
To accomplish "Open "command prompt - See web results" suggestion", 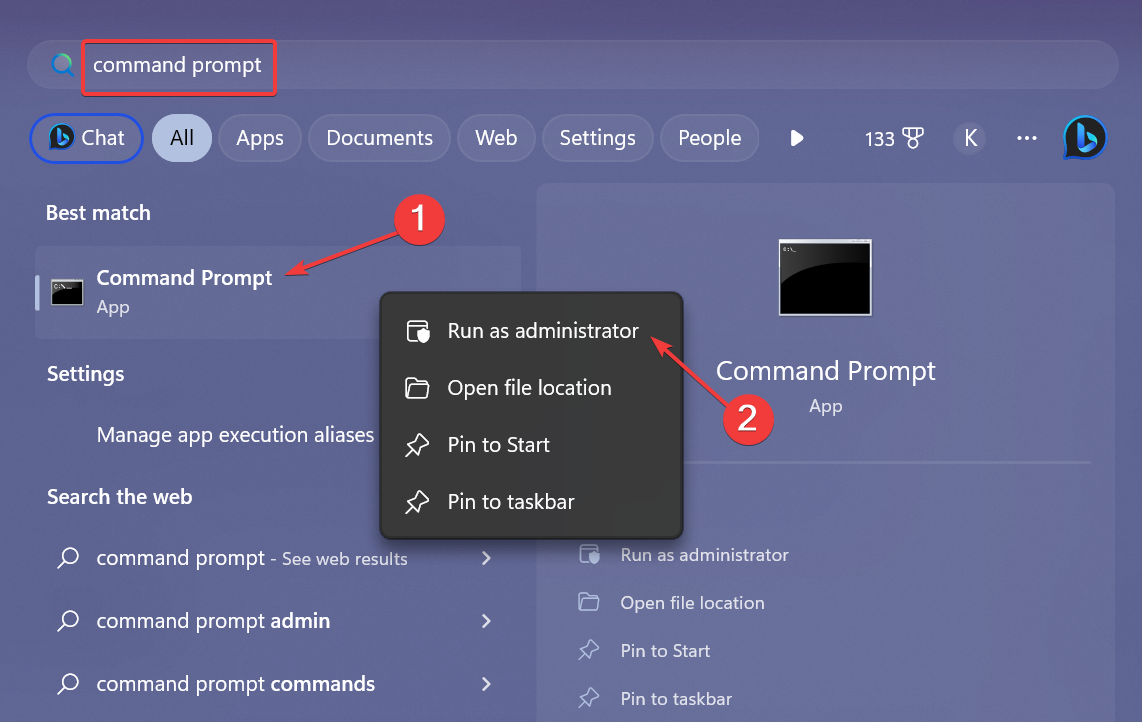I will 277,559.
